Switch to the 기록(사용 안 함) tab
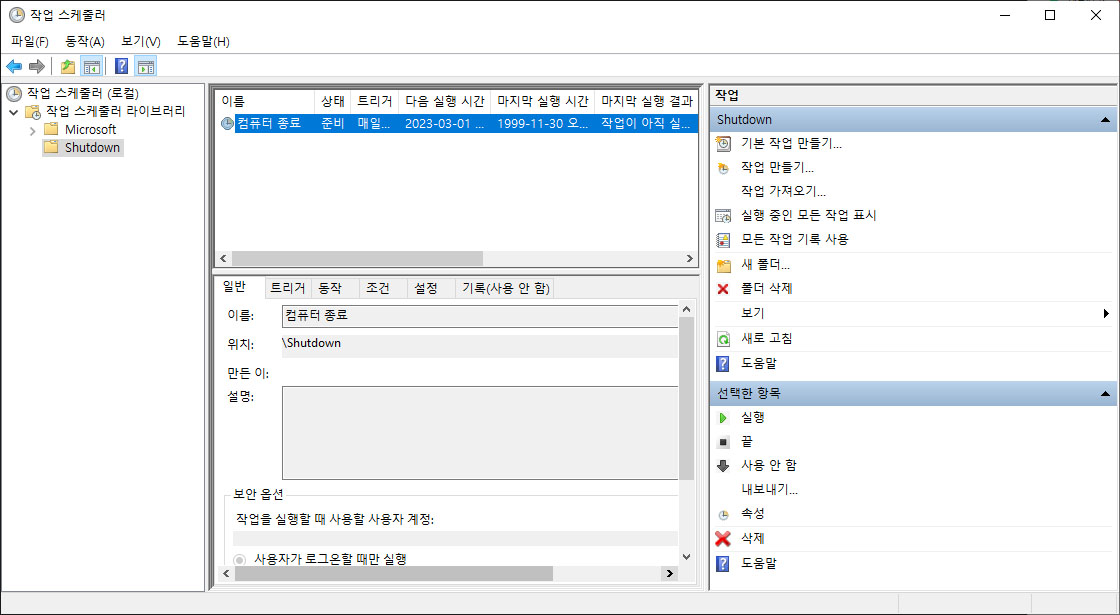The height and width of the screenshot is (615, 1120). tap(506, 288)
